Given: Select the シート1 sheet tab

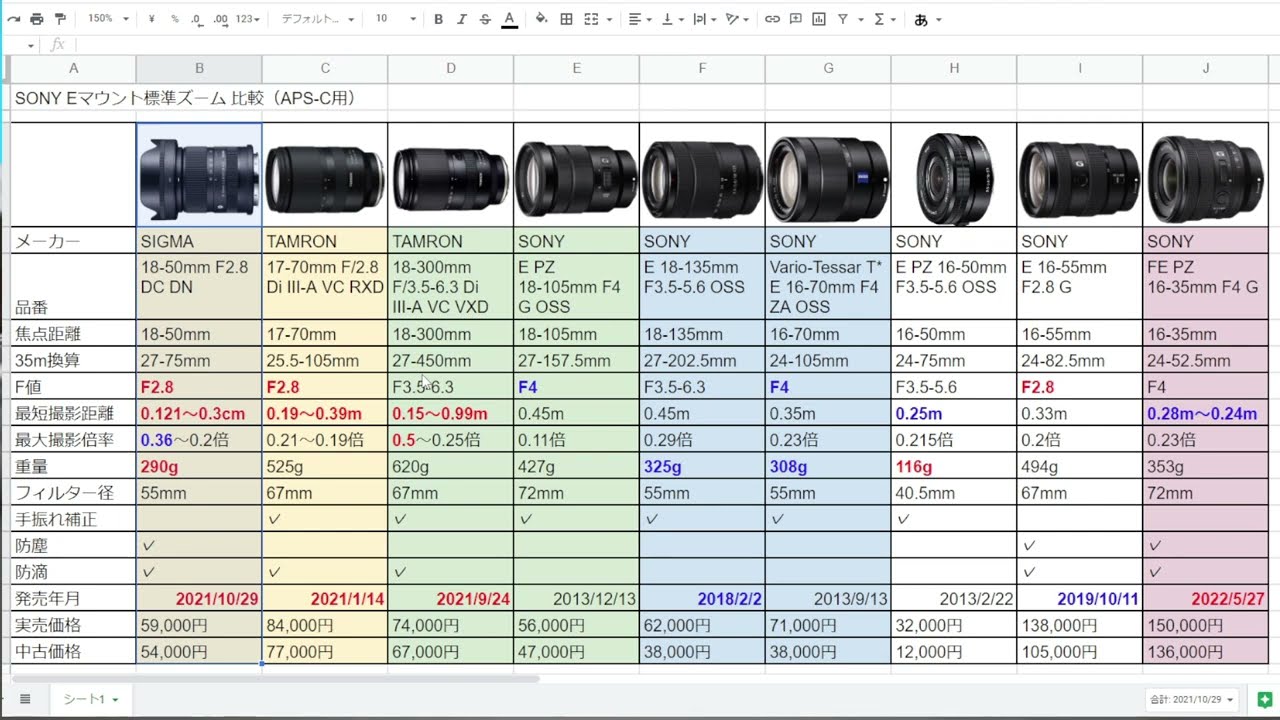Looking at the screenshot, I should [x=90, y=699].
